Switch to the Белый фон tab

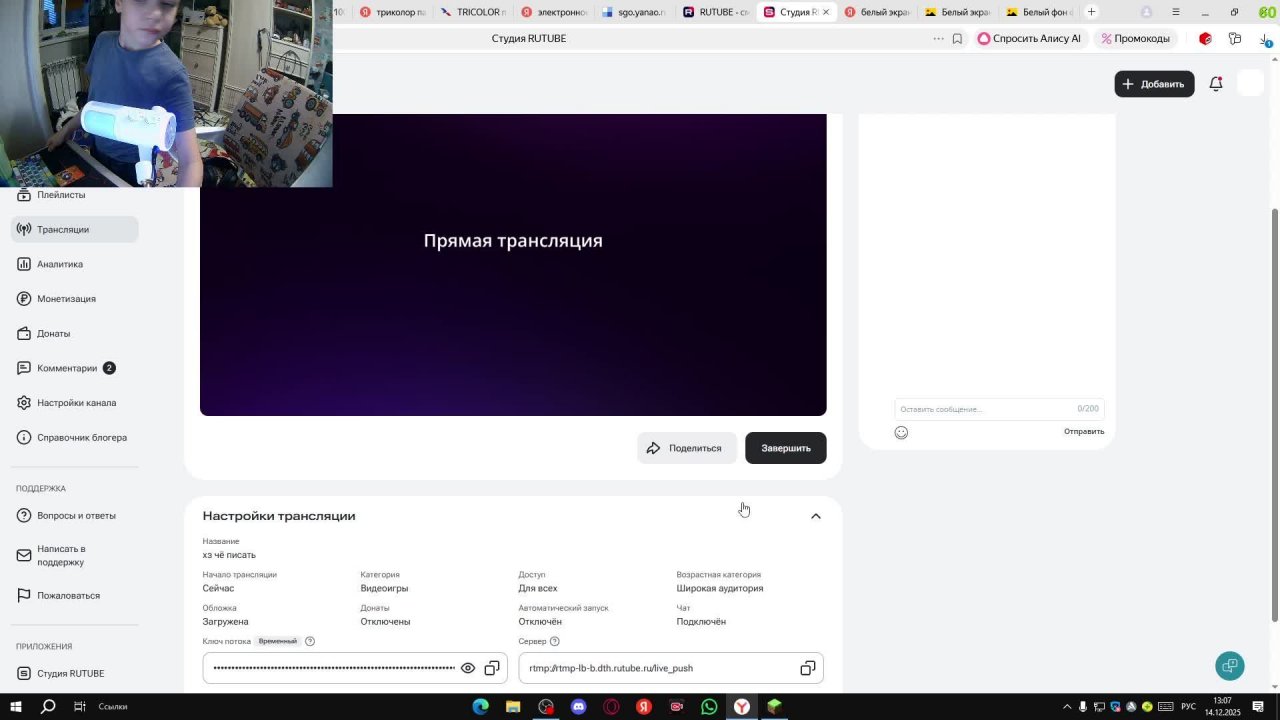[1040, 12]
